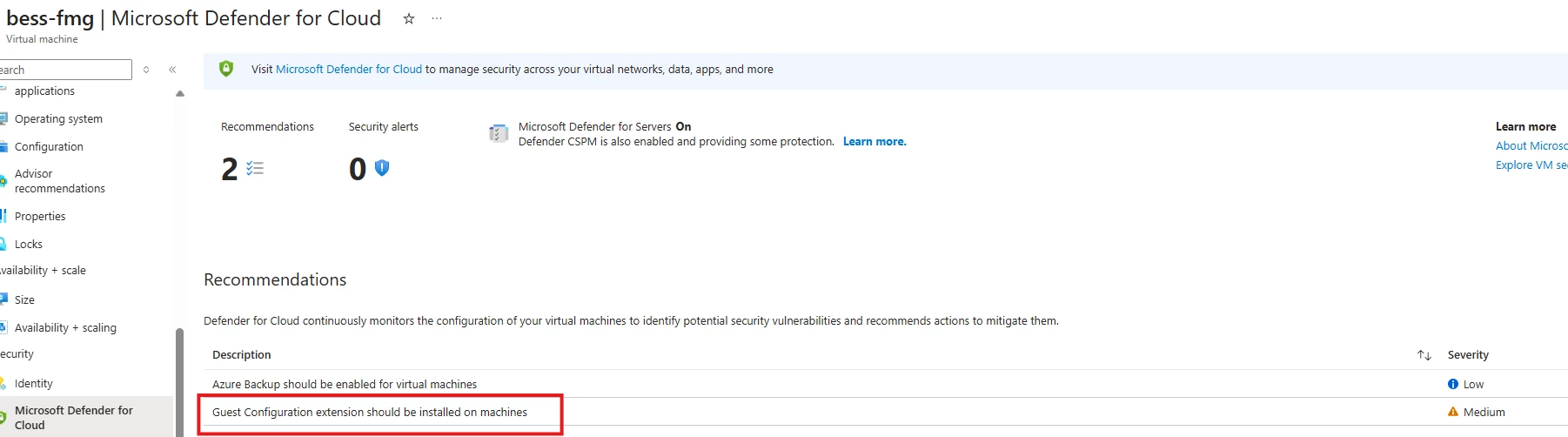Viewport: 1568px width, 437px height.
Task: Open the ellipsis more options menu
Action: 437,18
